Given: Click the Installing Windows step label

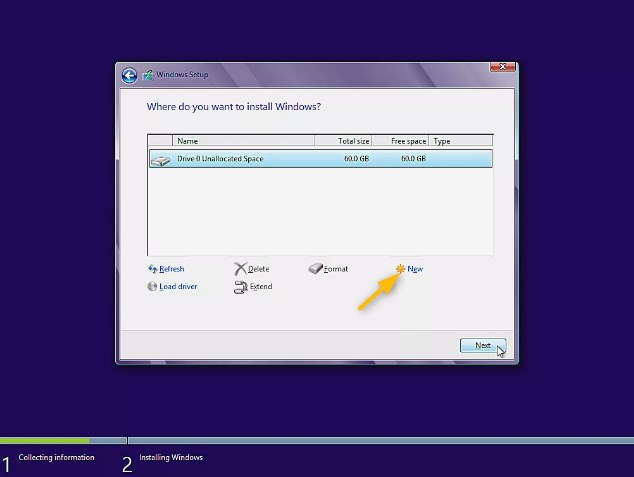Looking at the screenshot, I should coord(171,457).
